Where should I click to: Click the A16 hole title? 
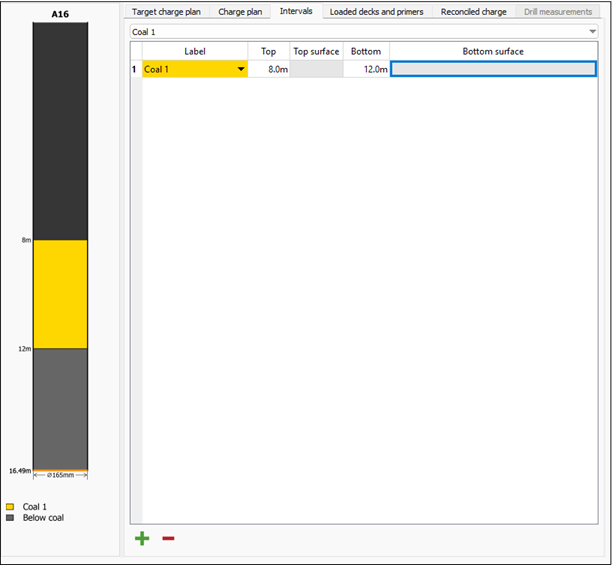(x=60, y=14)
